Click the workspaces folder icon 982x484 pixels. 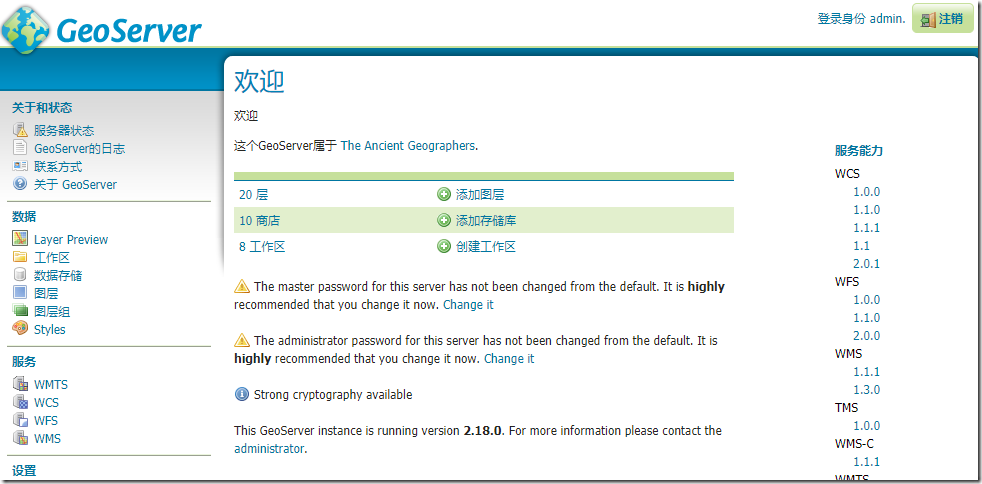pyautogui.click(x=21, y=257)
